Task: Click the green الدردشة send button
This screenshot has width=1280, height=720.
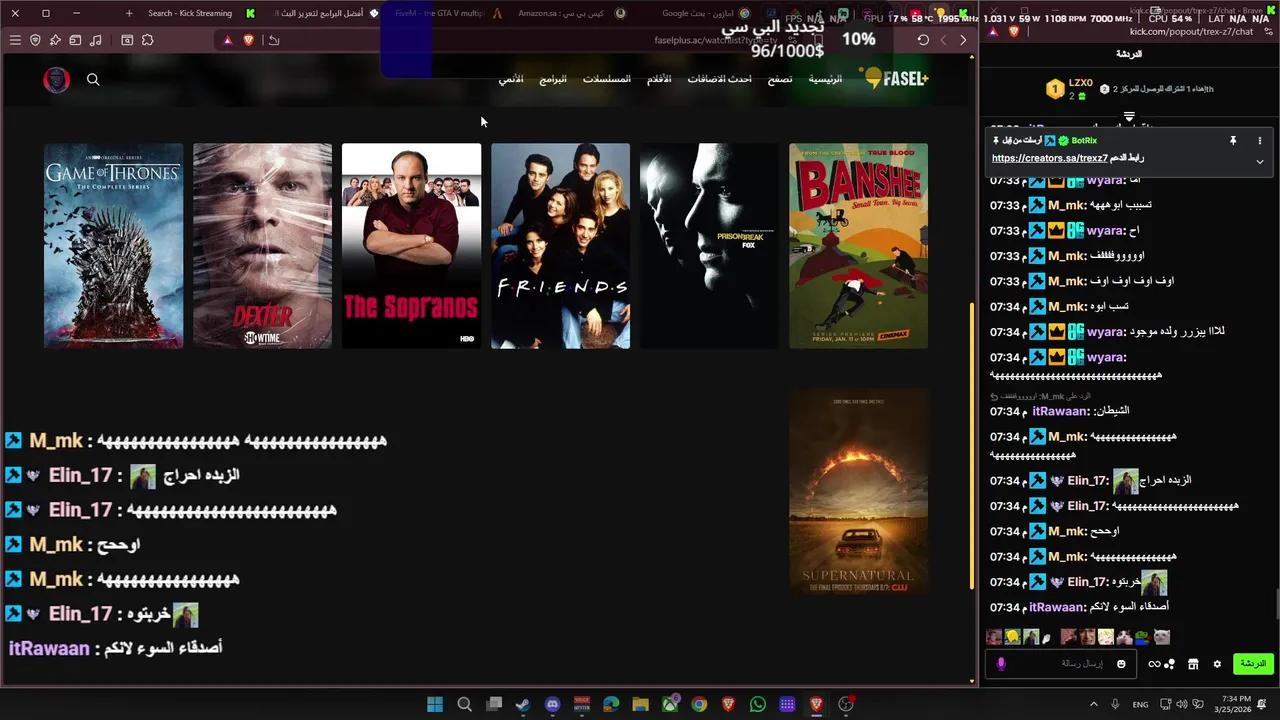Action: tap(1253, 664)
